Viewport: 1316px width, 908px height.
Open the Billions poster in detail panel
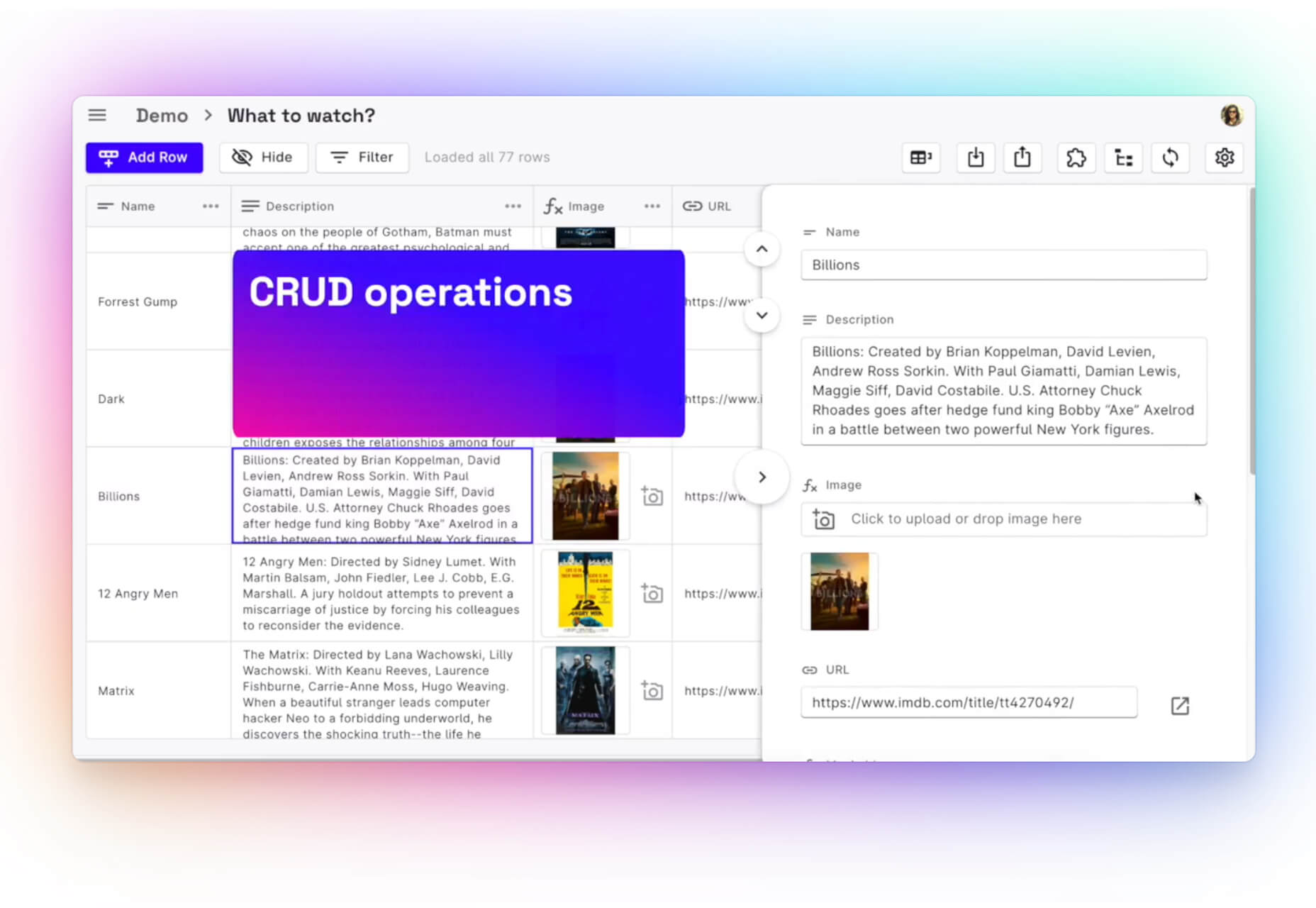840,592
